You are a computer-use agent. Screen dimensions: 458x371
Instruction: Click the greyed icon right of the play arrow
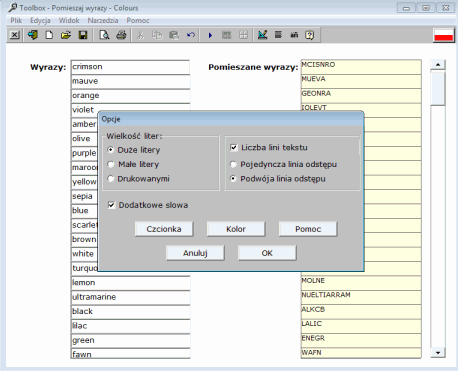(227, 35)
